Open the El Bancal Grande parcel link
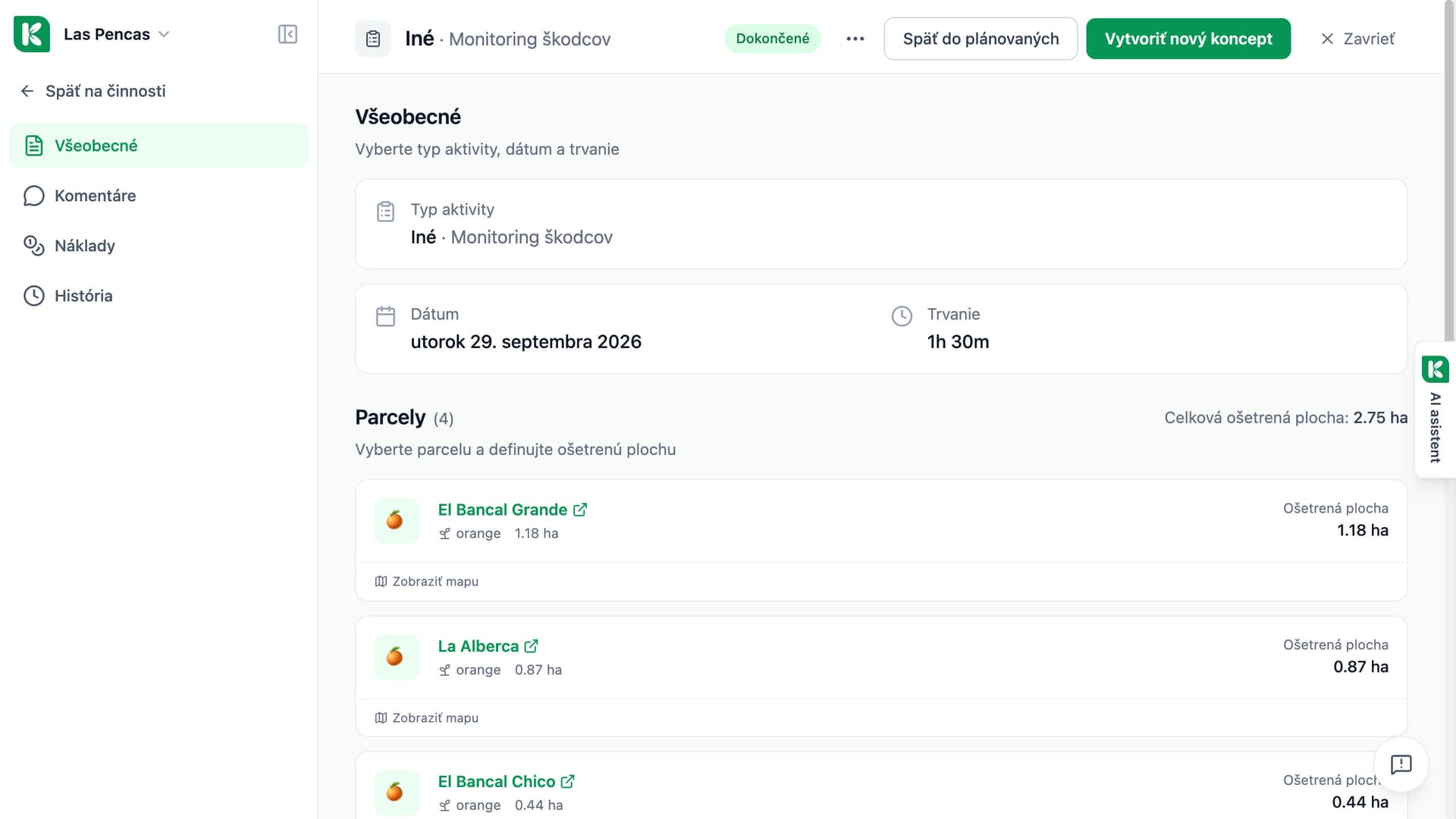 click(502, 510)
